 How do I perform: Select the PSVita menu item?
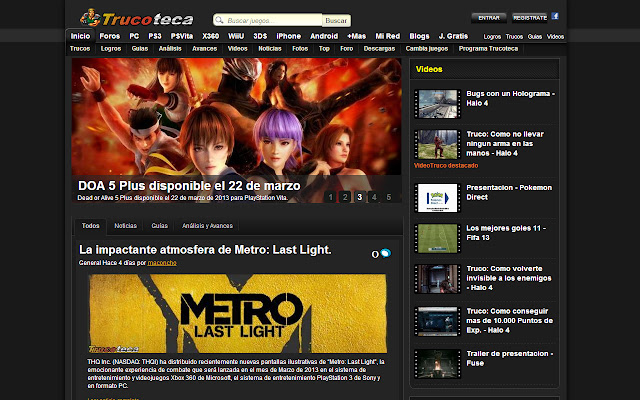(x=182, y=36)
